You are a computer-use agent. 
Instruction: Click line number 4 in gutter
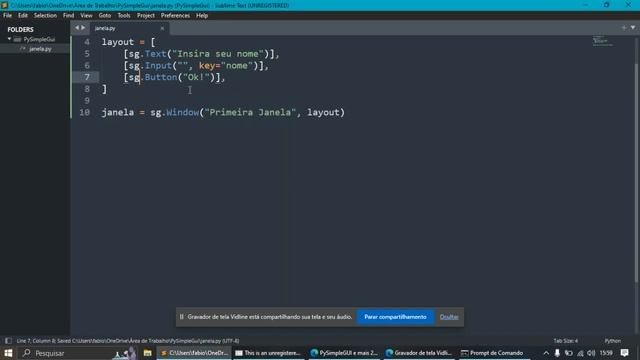[x=87, y=42]
